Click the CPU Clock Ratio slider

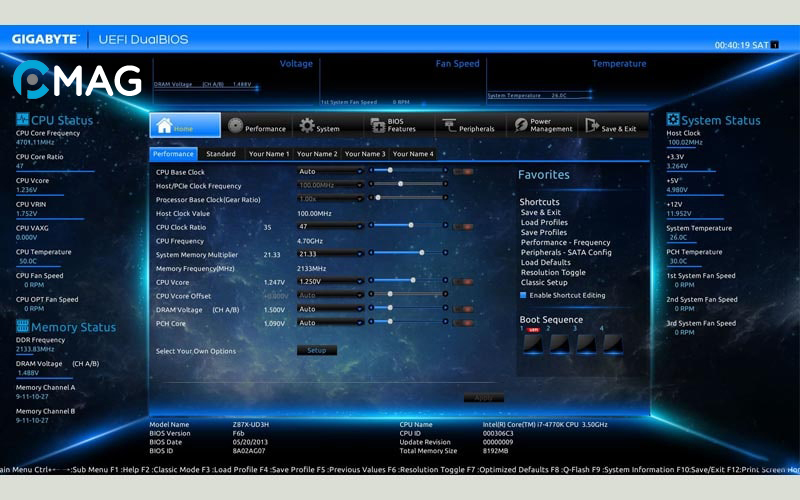point(410,226)
